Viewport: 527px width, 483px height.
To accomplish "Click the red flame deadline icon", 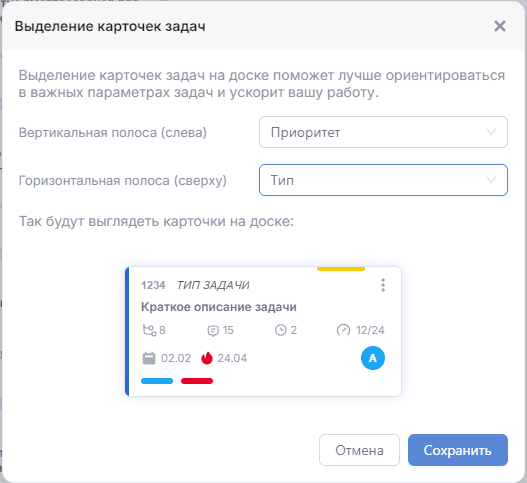I will click(207, 358).
